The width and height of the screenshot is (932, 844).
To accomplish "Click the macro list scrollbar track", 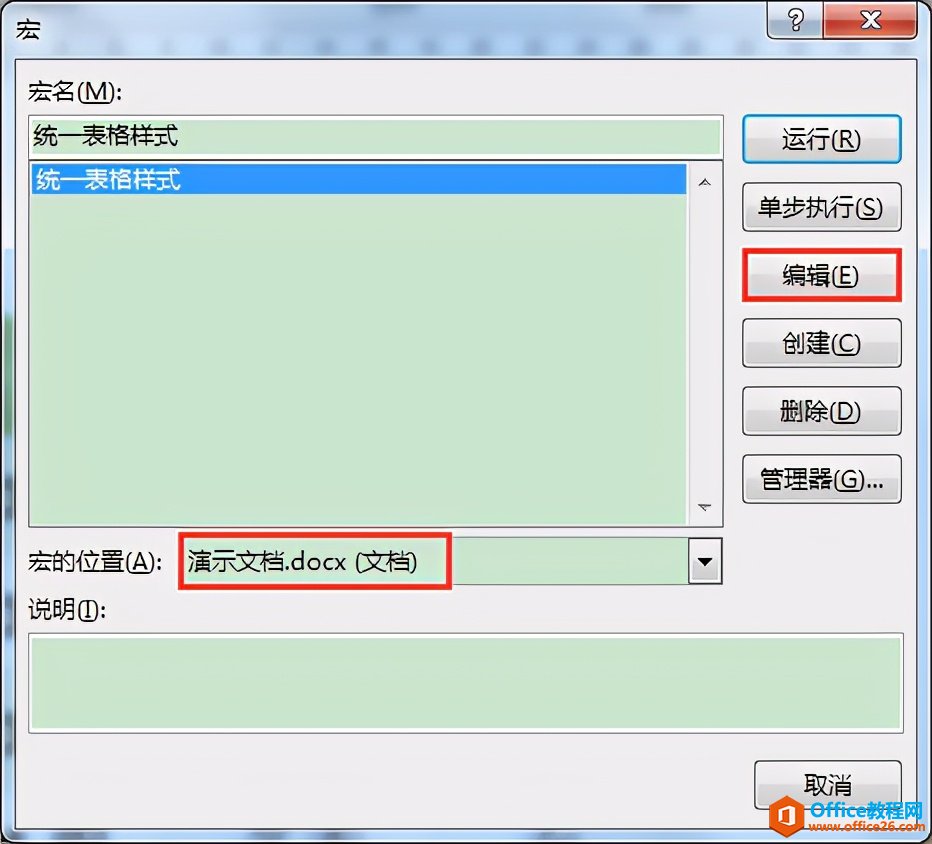I will point(705,345).
